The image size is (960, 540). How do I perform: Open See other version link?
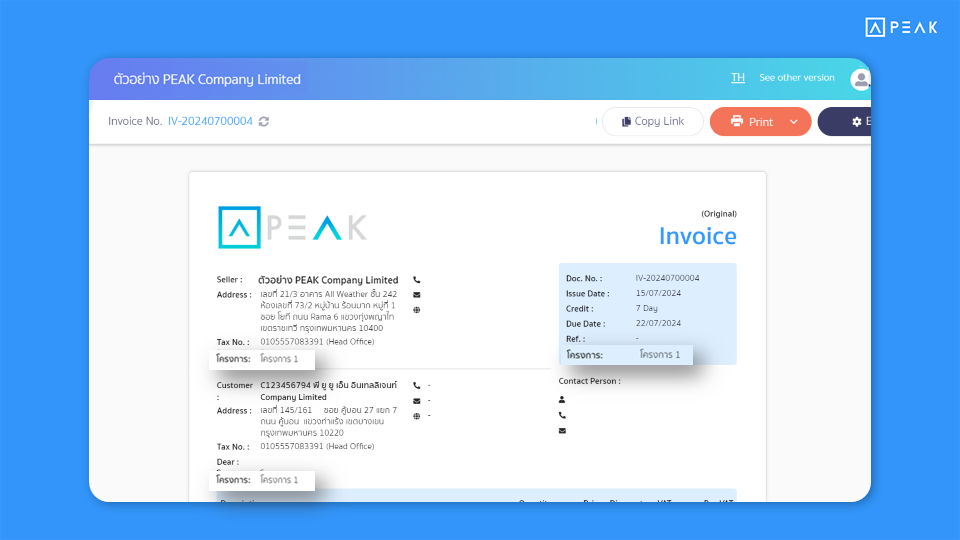click(x=797, y=77)
